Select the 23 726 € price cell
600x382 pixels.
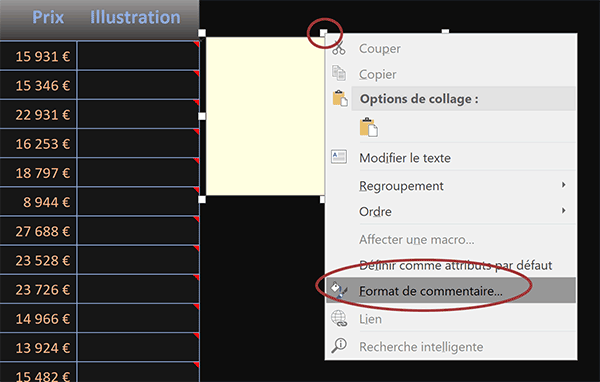point(38,289)
